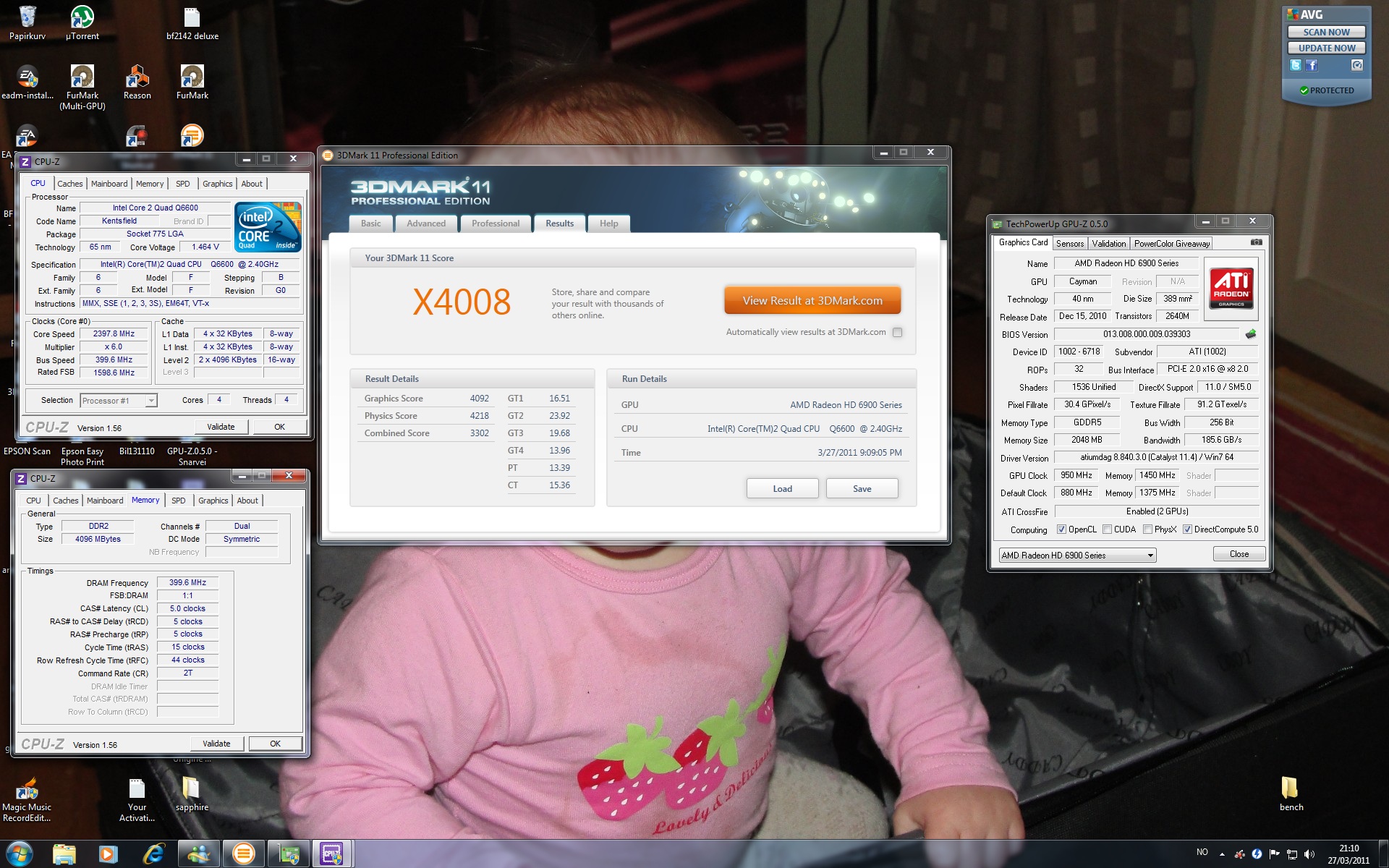The image size is (1389, 868).
Task: Click the ATI Radeon logo in GPU-Z
Action: click(x=1231, y=288)
